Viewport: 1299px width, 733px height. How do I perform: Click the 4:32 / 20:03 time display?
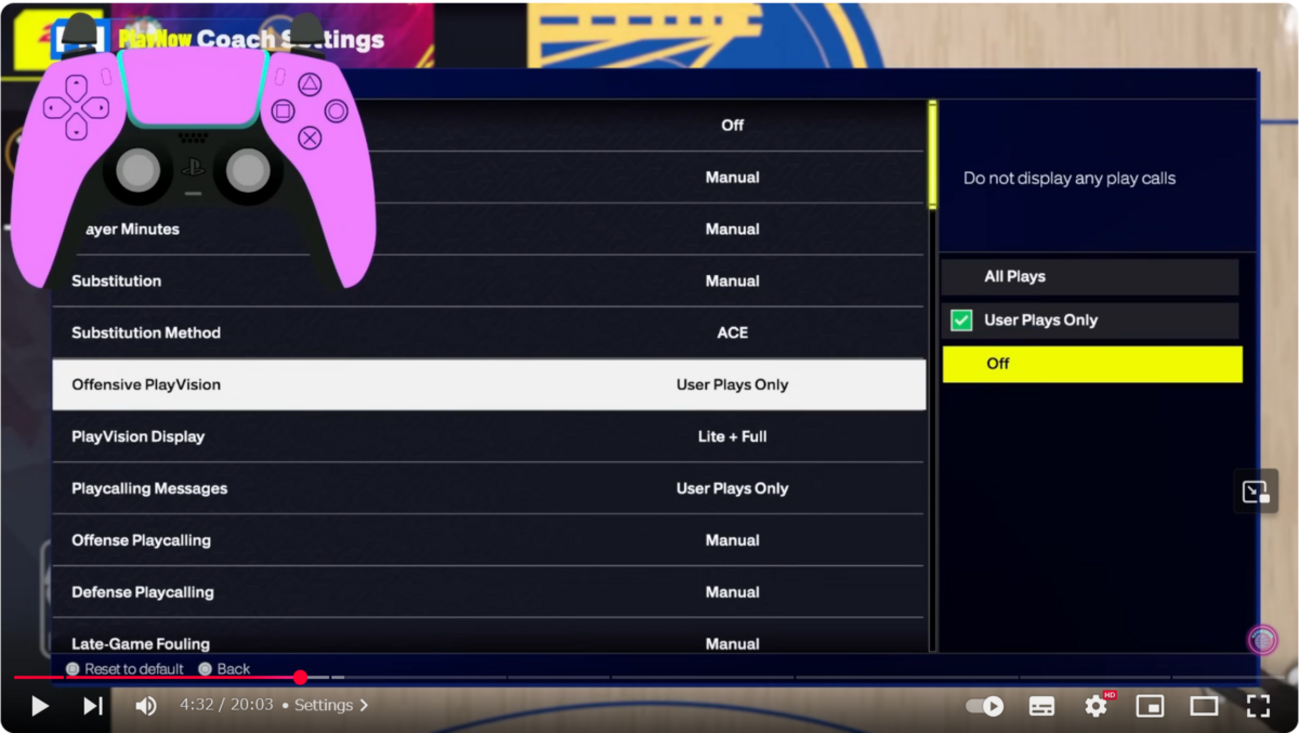pos(227,705)
